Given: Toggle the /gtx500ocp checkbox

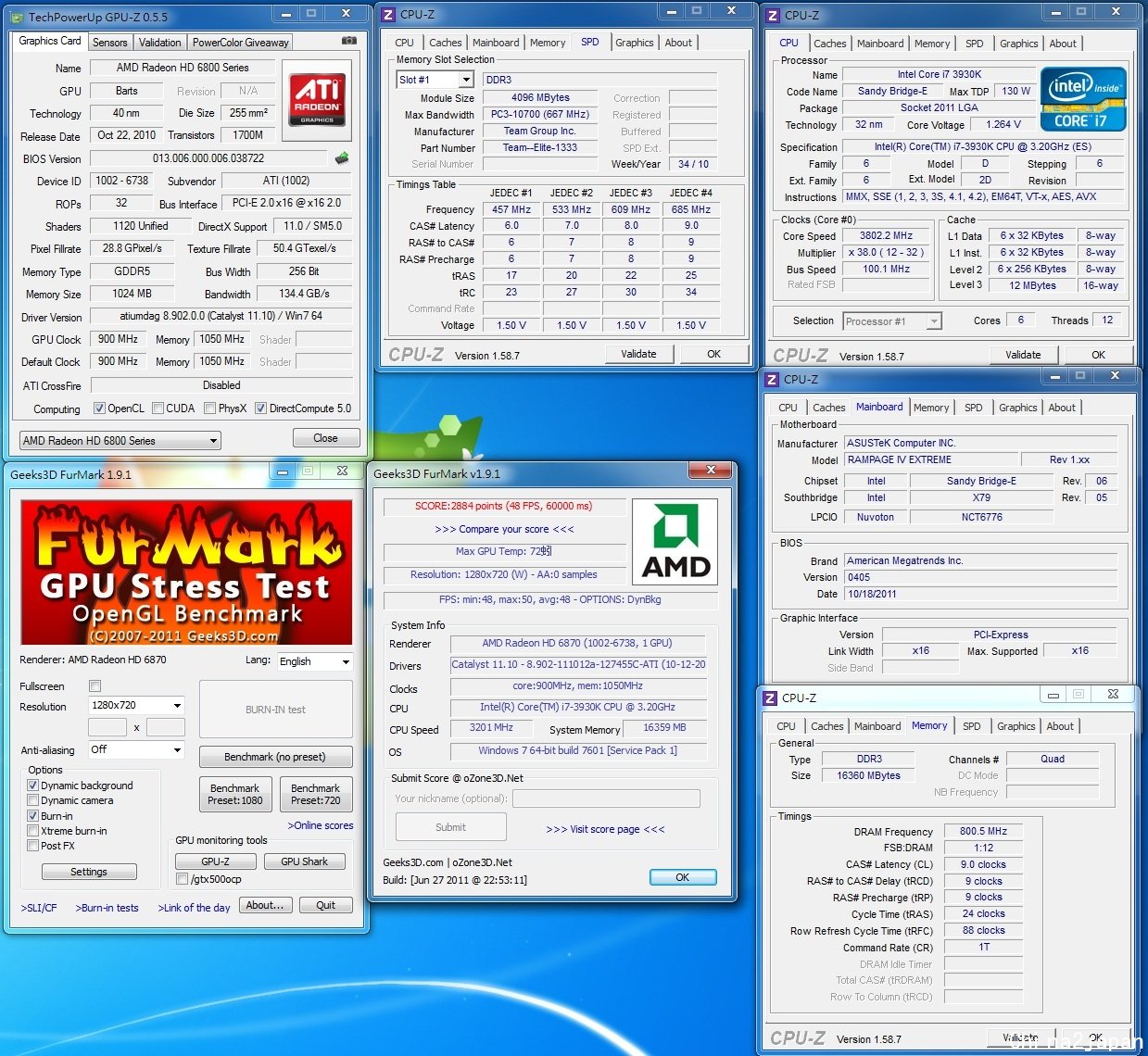Looking at the screenshot, I should click(x=183, y=879).
